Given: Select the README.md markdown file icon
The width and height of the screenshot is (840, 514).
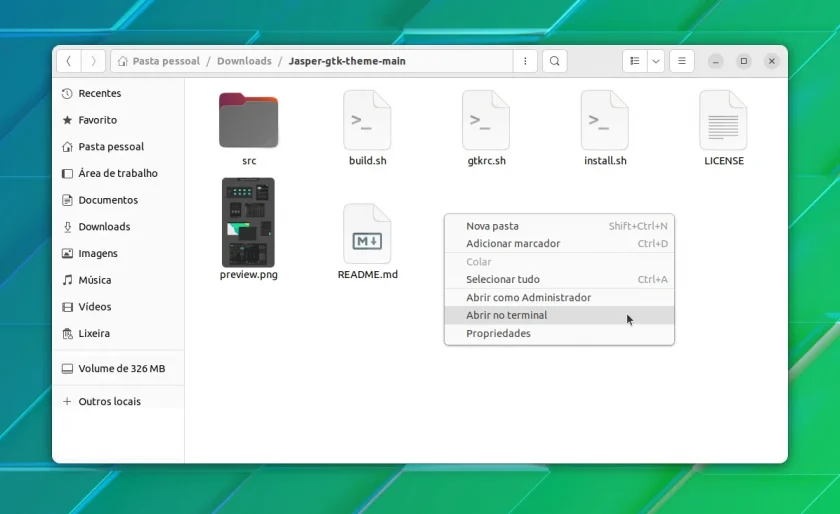Looking at the screenshot, I should (367, 234).
